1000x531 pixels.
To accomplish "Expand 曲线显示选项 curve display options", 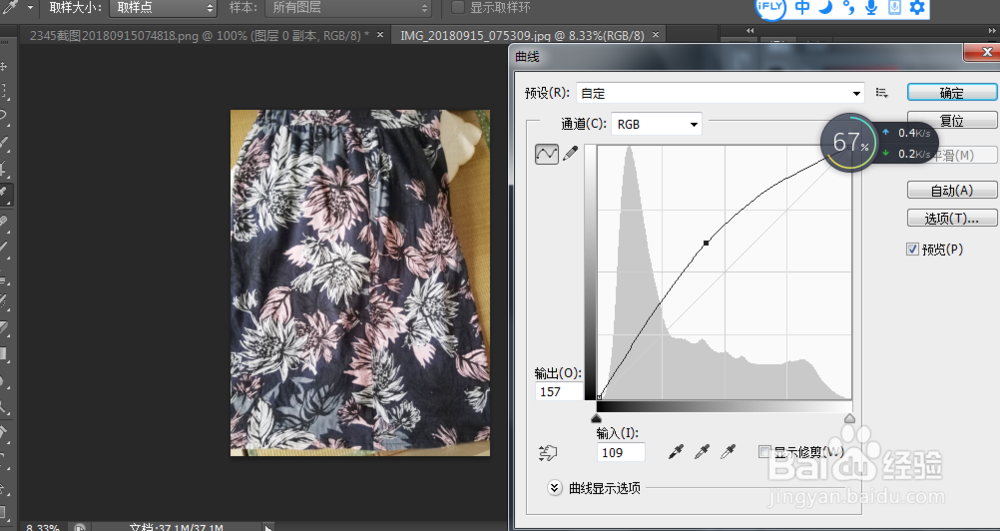I will pyautogui.click(x=555, y=488).
